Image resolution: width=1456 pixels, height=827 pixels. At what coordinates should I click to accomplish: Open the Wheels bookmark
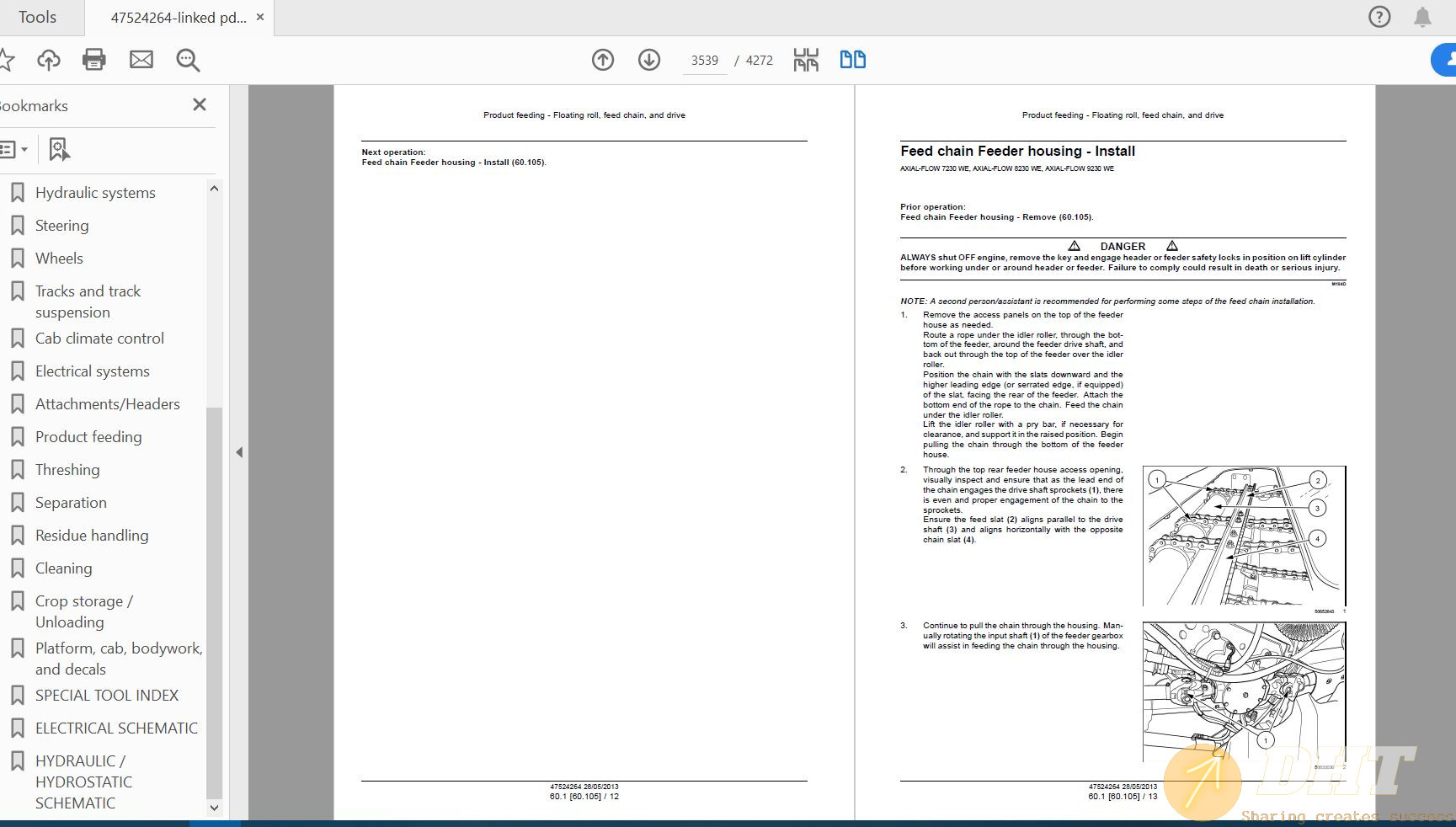[x=59, y=259]
